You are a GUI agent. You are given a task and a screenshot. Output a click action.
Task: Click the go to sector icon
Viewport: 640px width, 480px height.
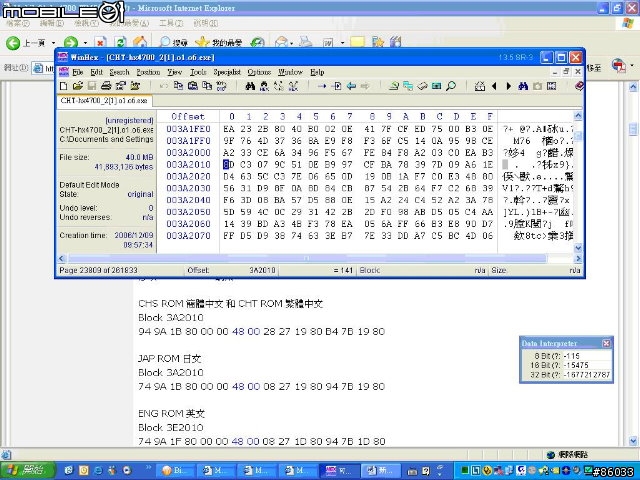[x=337, y=86]
